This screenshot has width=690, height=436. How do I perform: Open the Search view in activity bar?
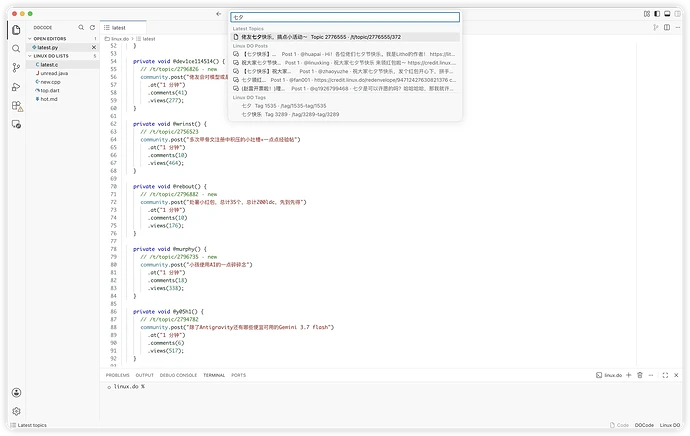coord(16,48)
